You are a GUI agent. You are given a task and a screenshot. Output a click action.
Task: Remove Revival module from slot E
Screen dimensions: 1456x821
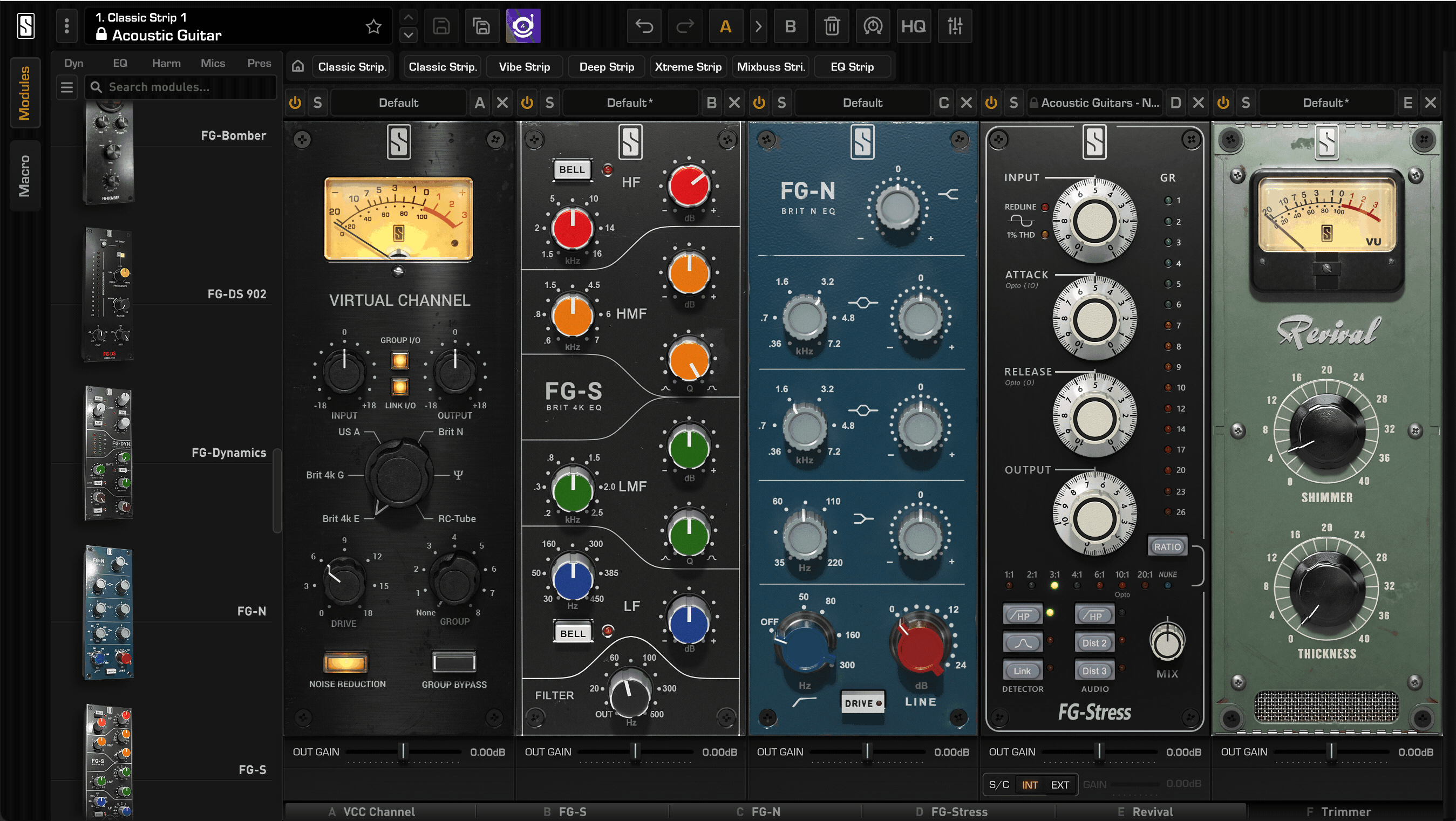1430,103
